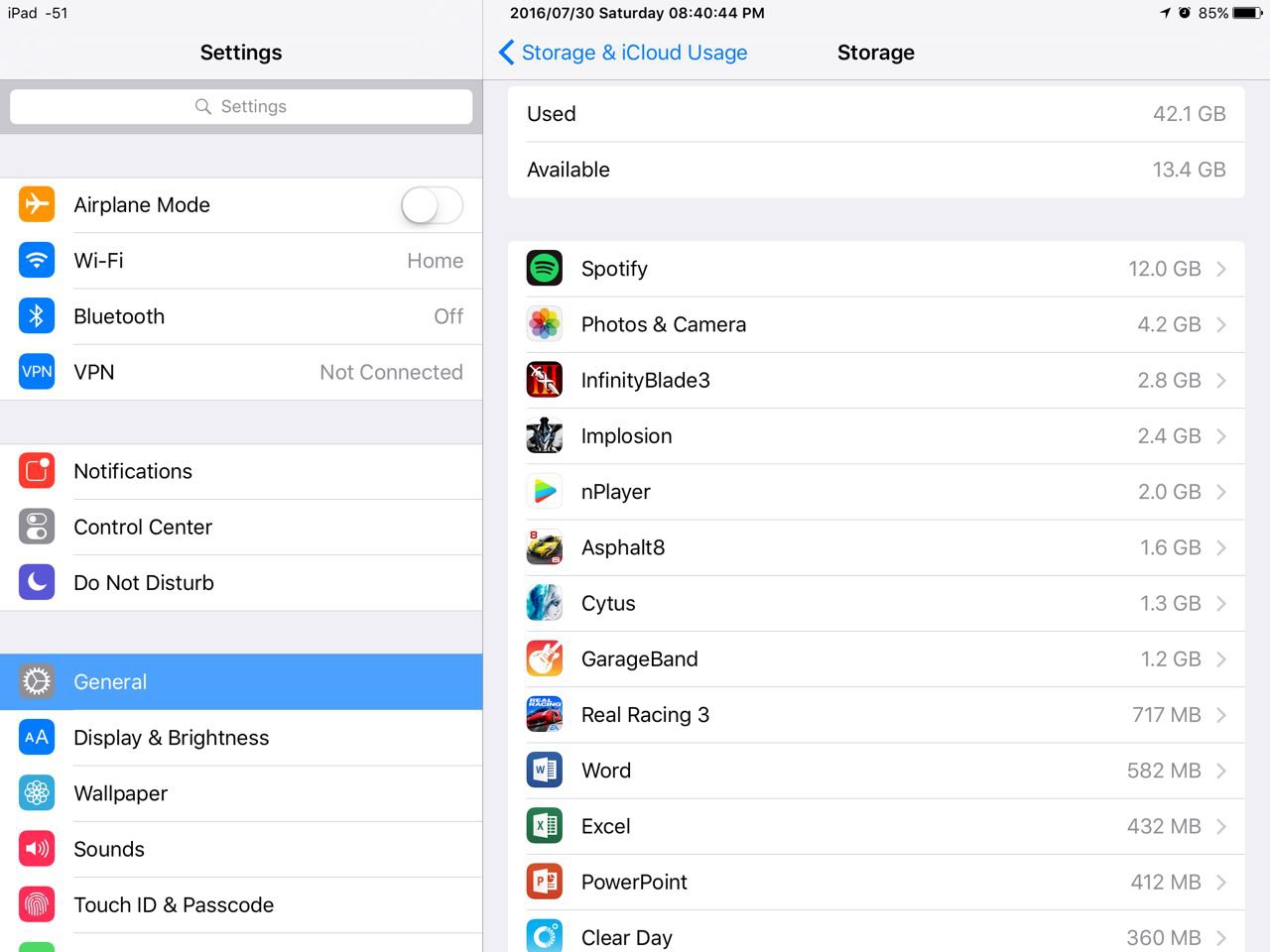Tap the Storage page title

(876, 53)
